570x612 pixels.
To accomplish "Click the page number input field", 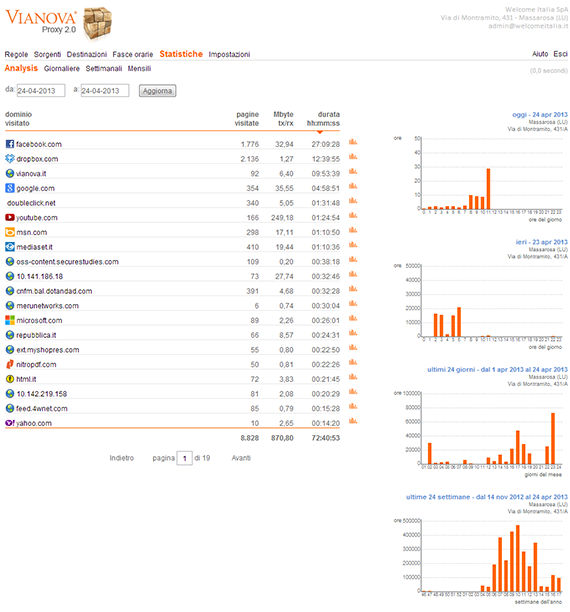I will coord(184,458).
